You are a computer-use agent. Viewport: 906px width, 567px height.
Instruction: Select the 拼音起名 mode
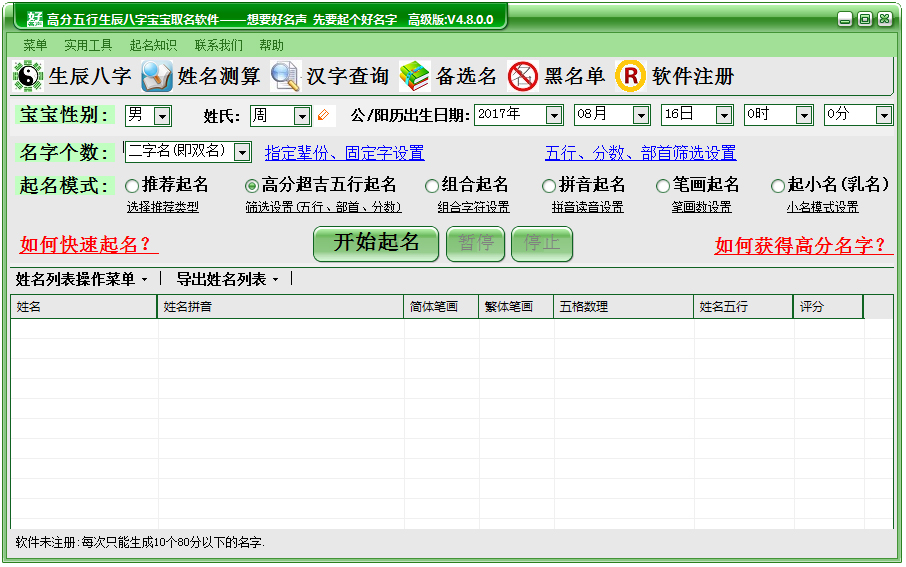click(549, 186)
